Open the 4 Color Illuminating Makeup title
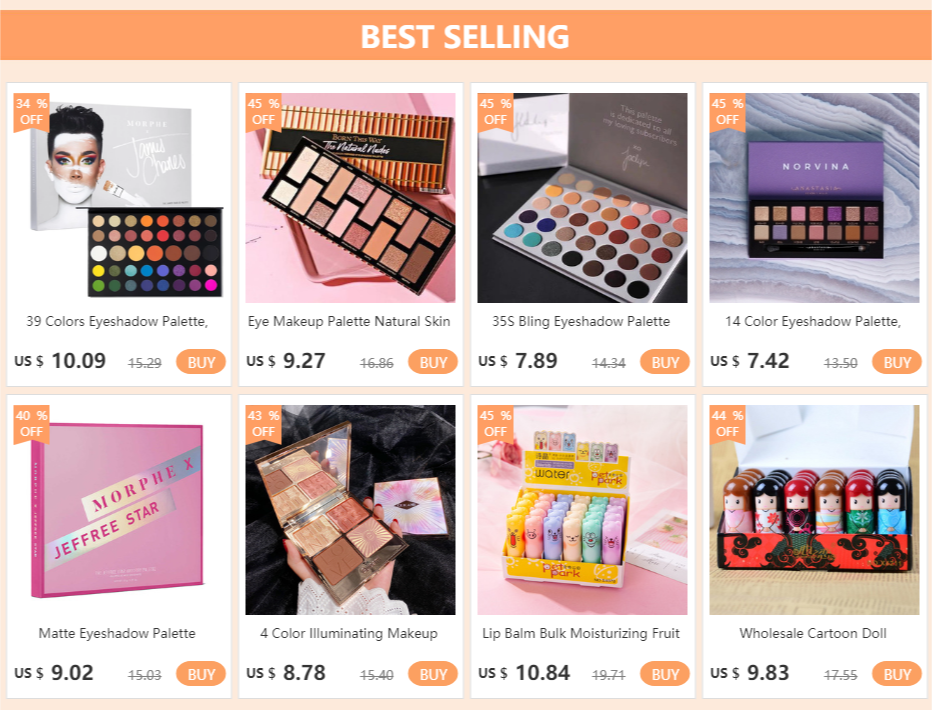 (x=349, y=633)
